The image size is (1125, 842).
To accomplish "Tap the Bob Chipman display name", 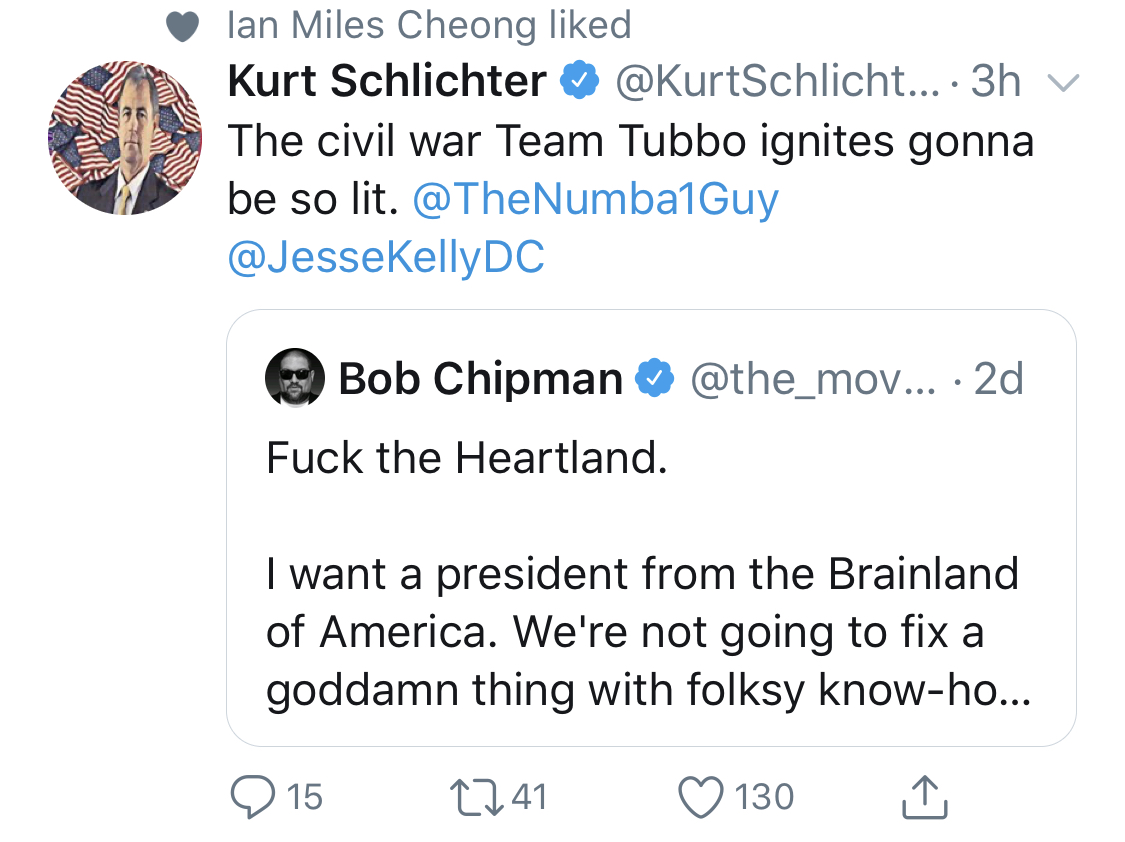I will point(481,378).
